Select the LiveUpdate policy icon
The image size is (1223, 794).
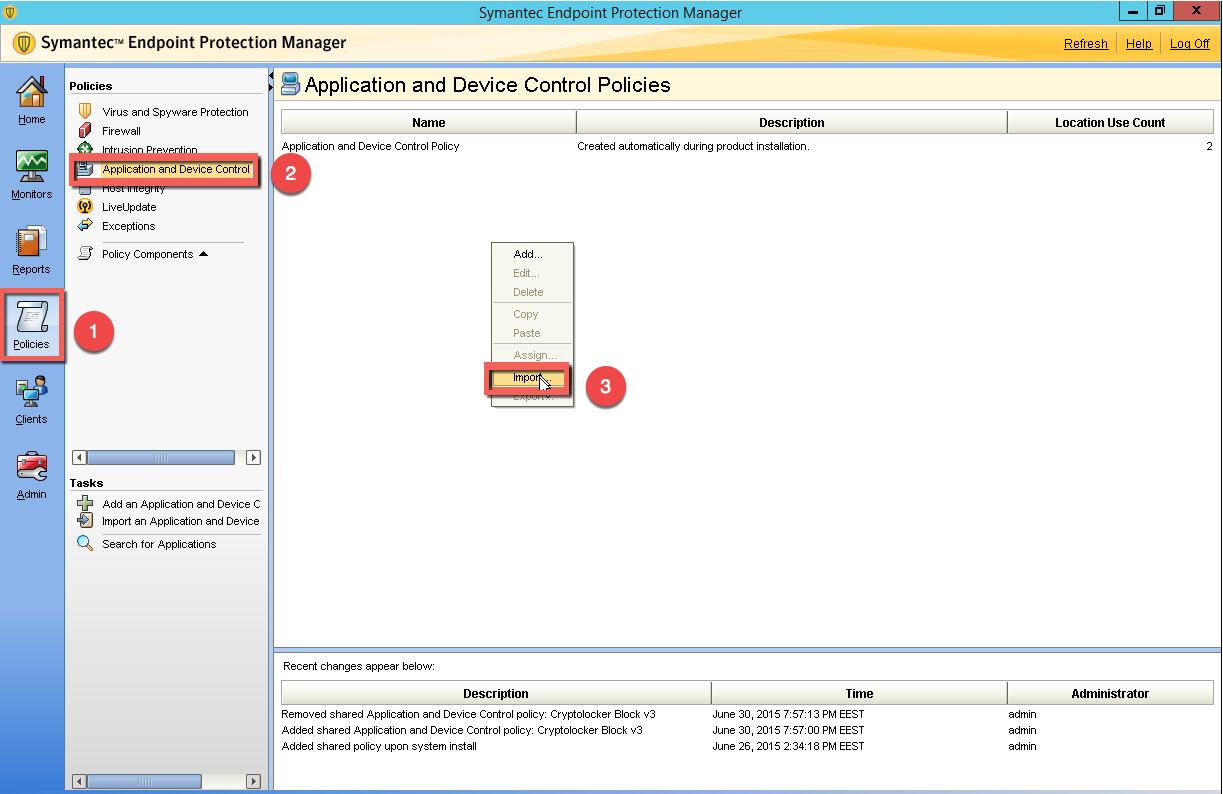85,207
